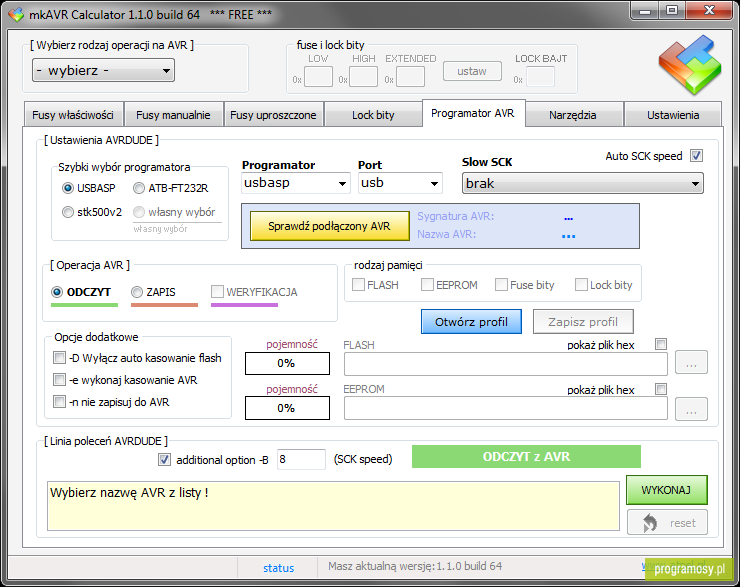Screen dimensions: 740x587
Task: Click the EEPROM pojemność 0% indicator
Action: coord(287,408)
